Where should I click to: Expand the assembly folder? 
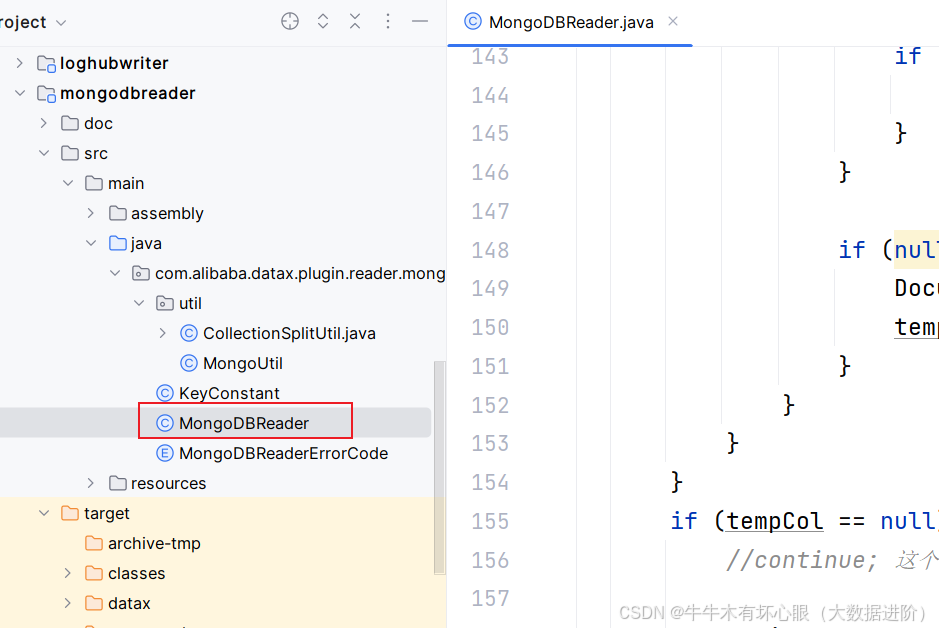point(91,213)
